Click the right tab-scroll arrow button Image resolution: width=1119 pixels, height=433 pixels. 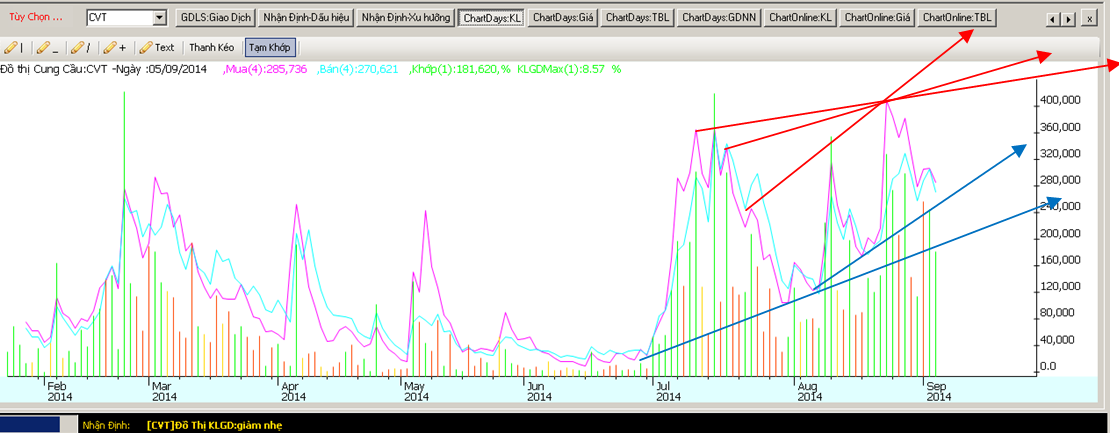coord(1068,19)
